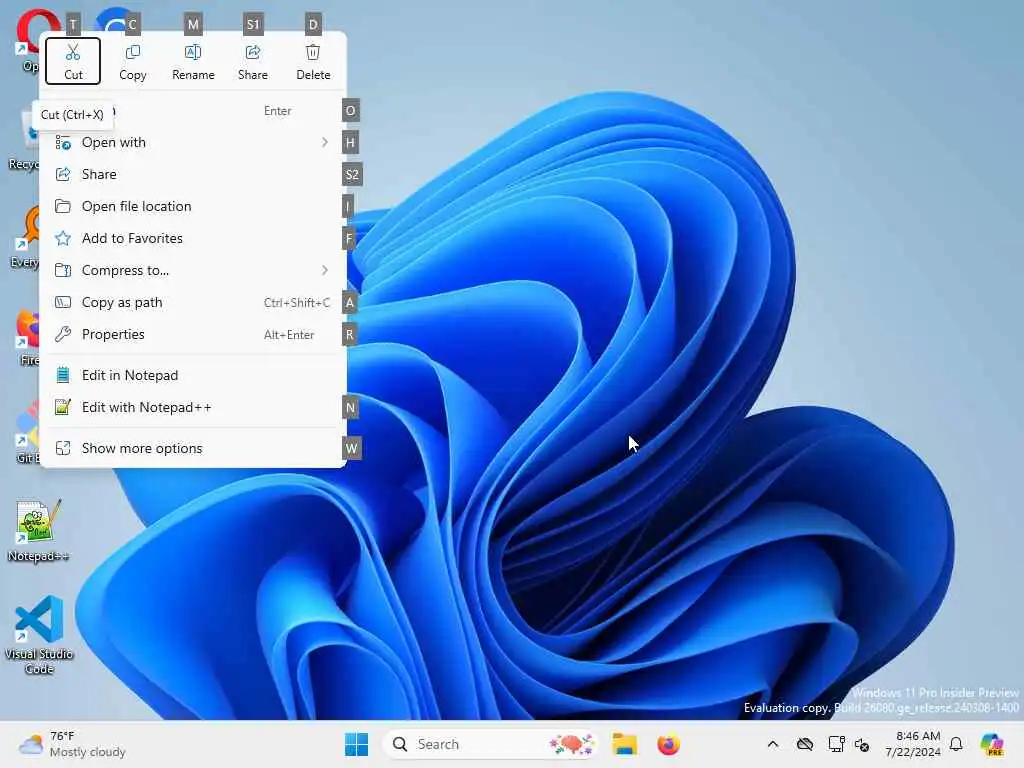Open the 'Open with' submenu
Screen dimensions: 1024x768
(x=193, y=142)
